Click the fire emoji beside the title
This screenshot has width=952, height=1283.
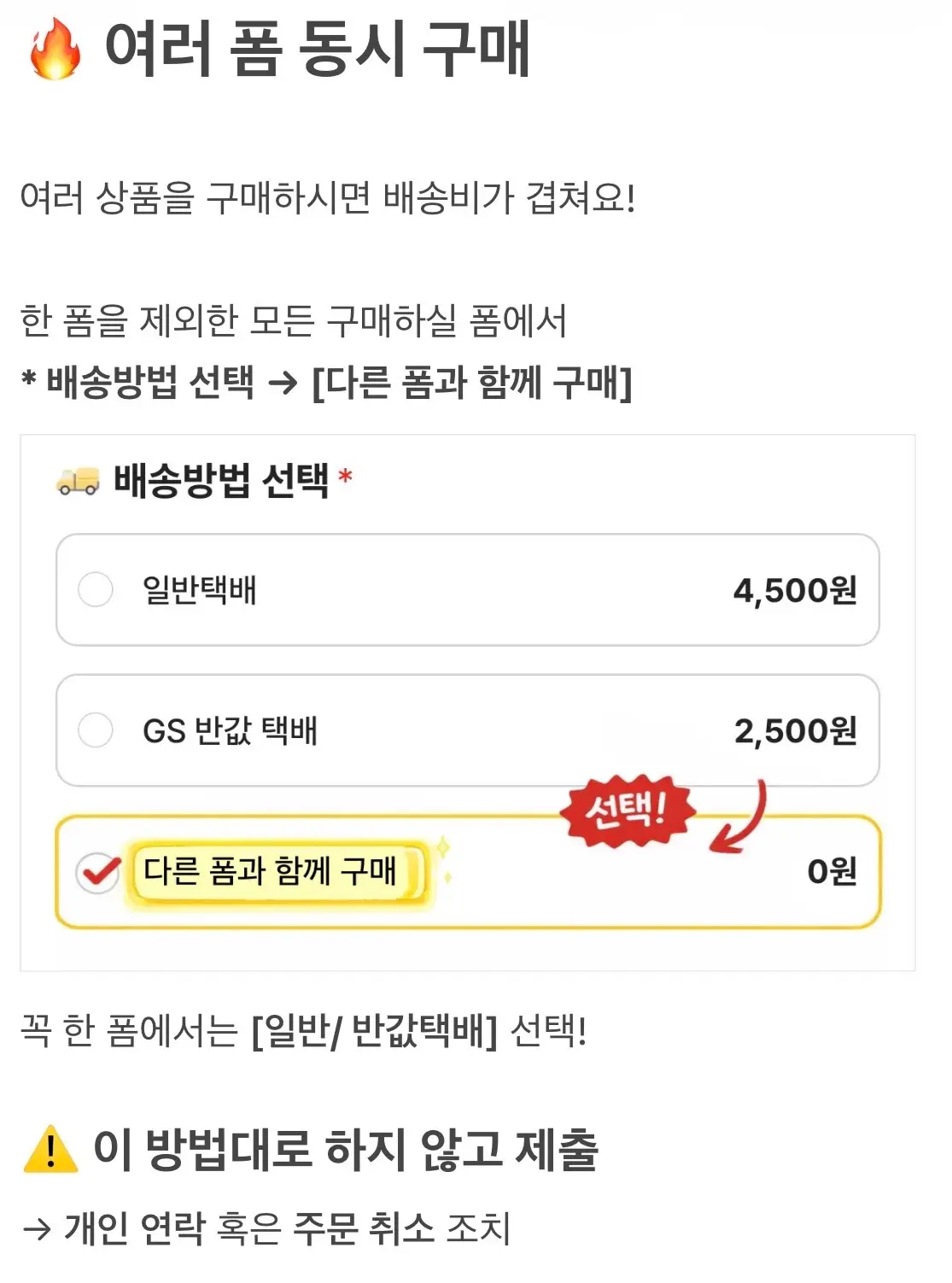pos(55,50)
